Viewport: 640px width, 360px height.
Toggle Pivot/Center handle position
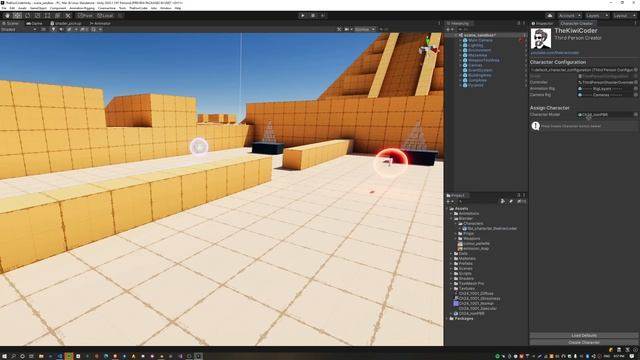(x=85, y=16)
